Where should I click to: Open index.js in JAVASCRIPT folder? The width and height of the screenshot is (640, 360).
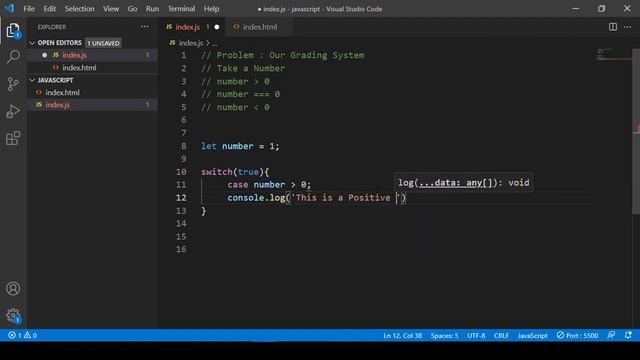92,105
